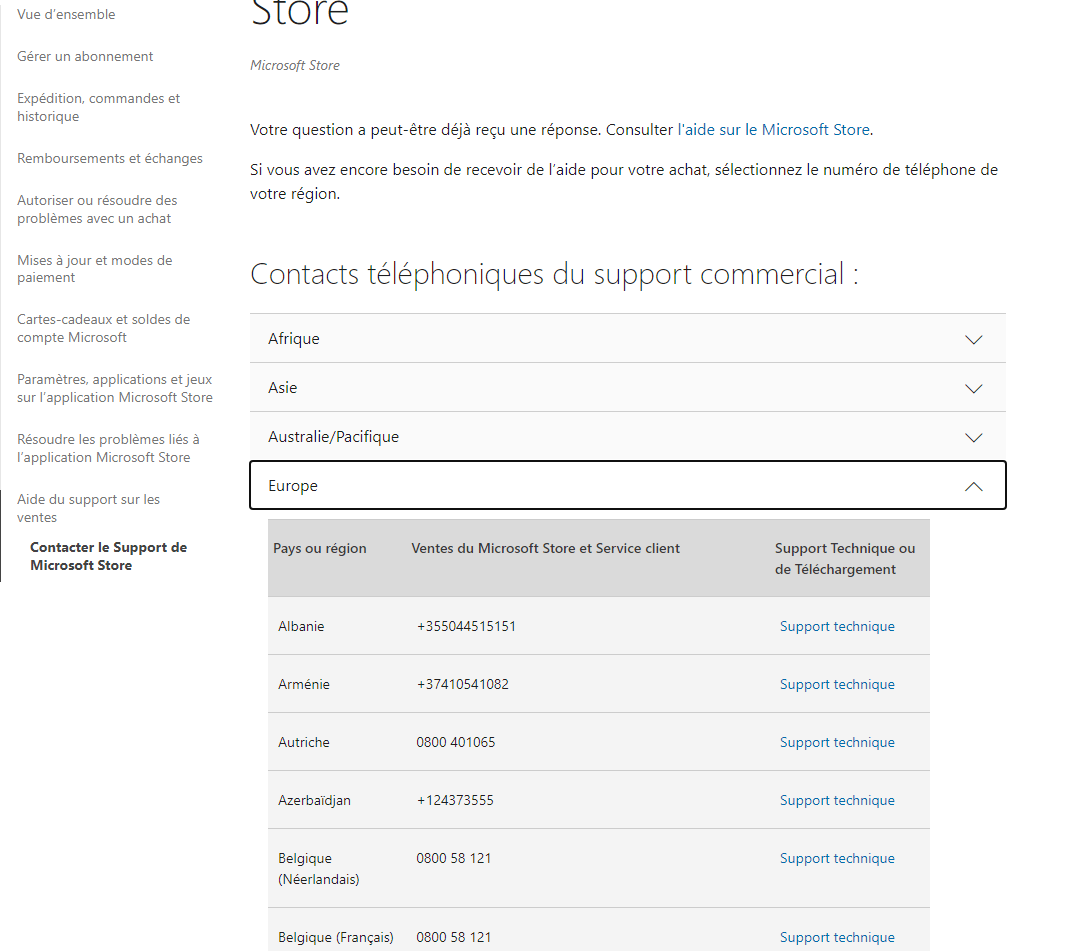Open Remboursements et échanges sidebar item

pyautogui.click(x=110, y=158)
